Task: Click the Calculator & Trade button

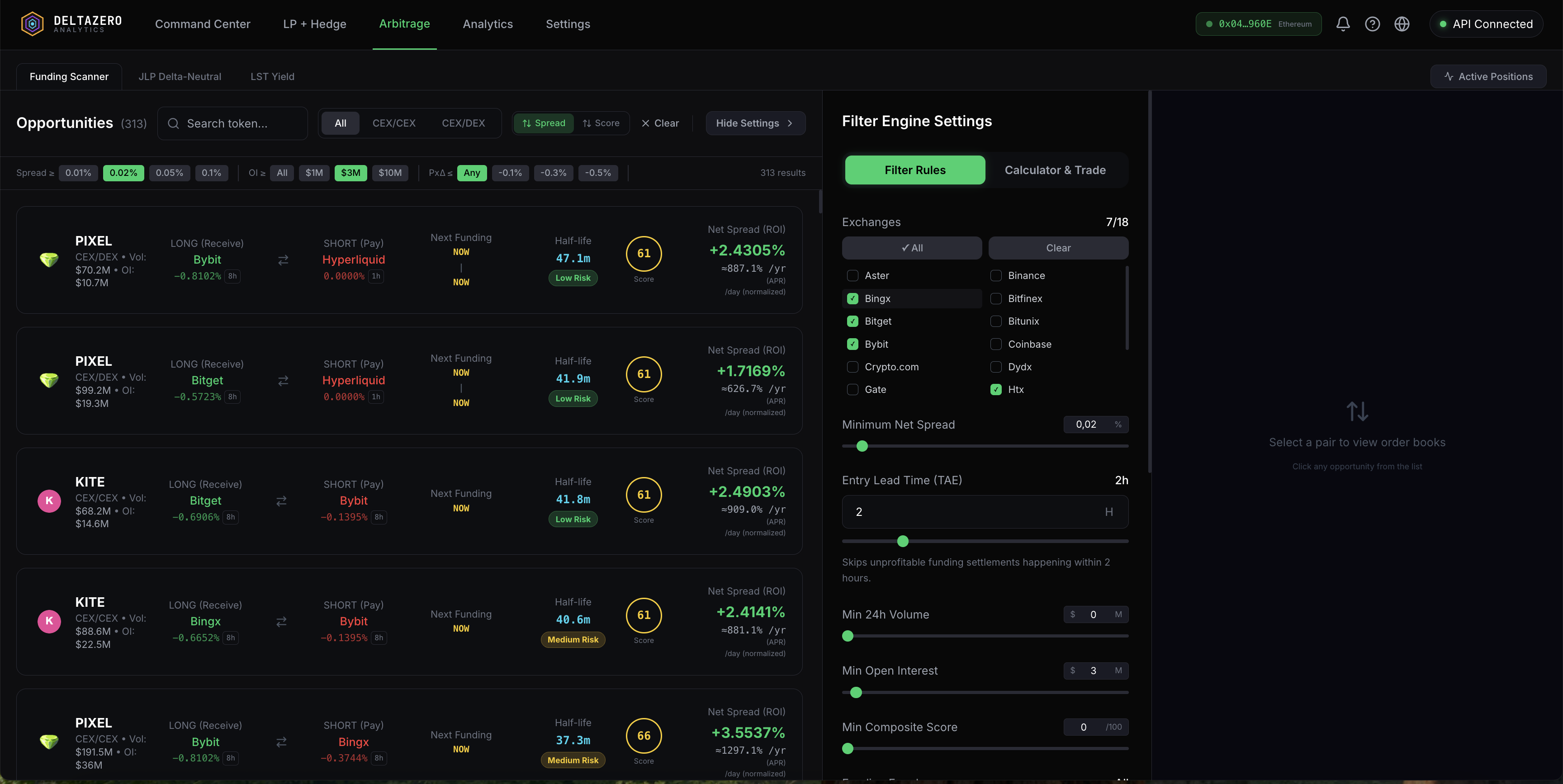Action: click(x=1055, y=170)
